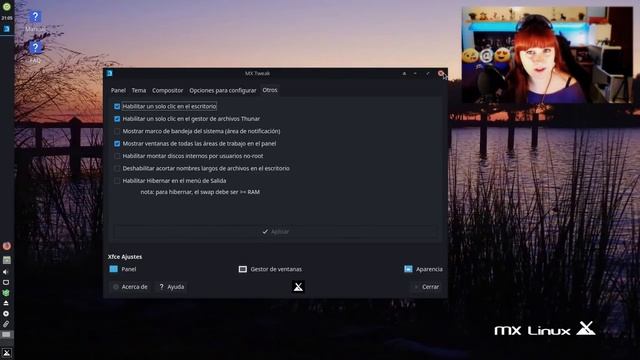Switch to the Panel tab
This screenshot has width=640, height=360.
[118, 90]
